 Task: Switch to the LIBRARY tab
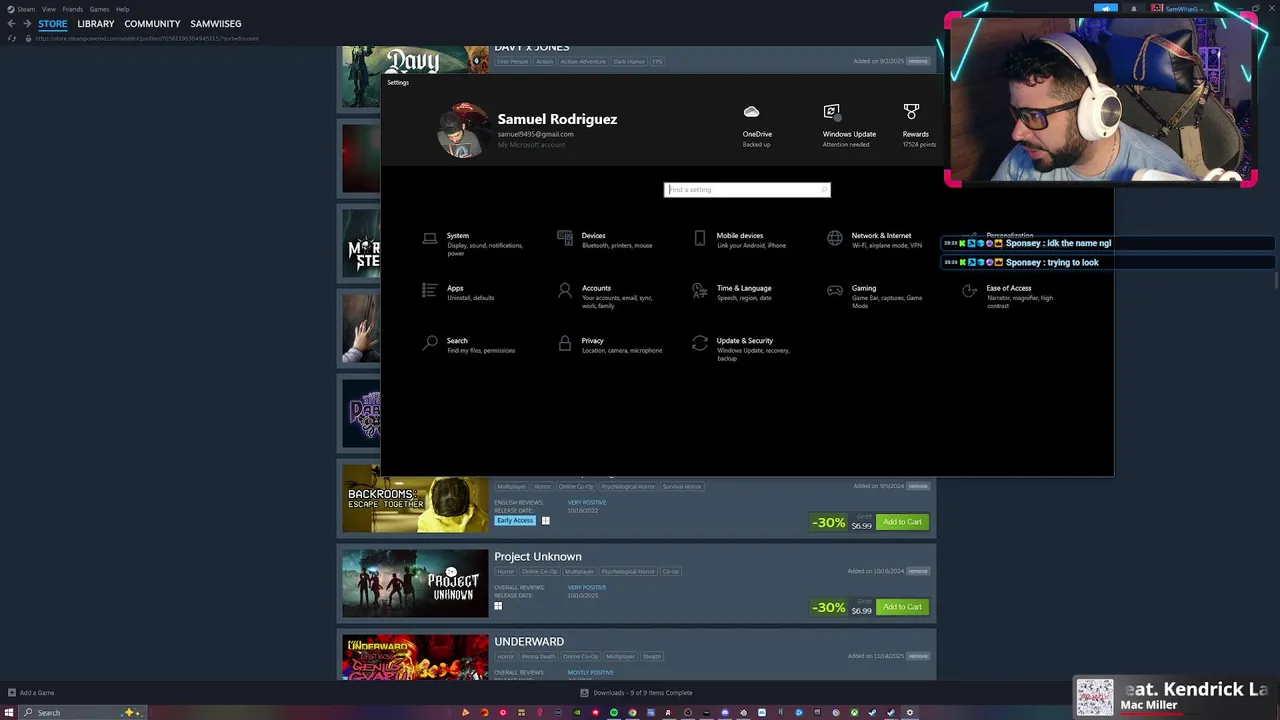[96, 24]
